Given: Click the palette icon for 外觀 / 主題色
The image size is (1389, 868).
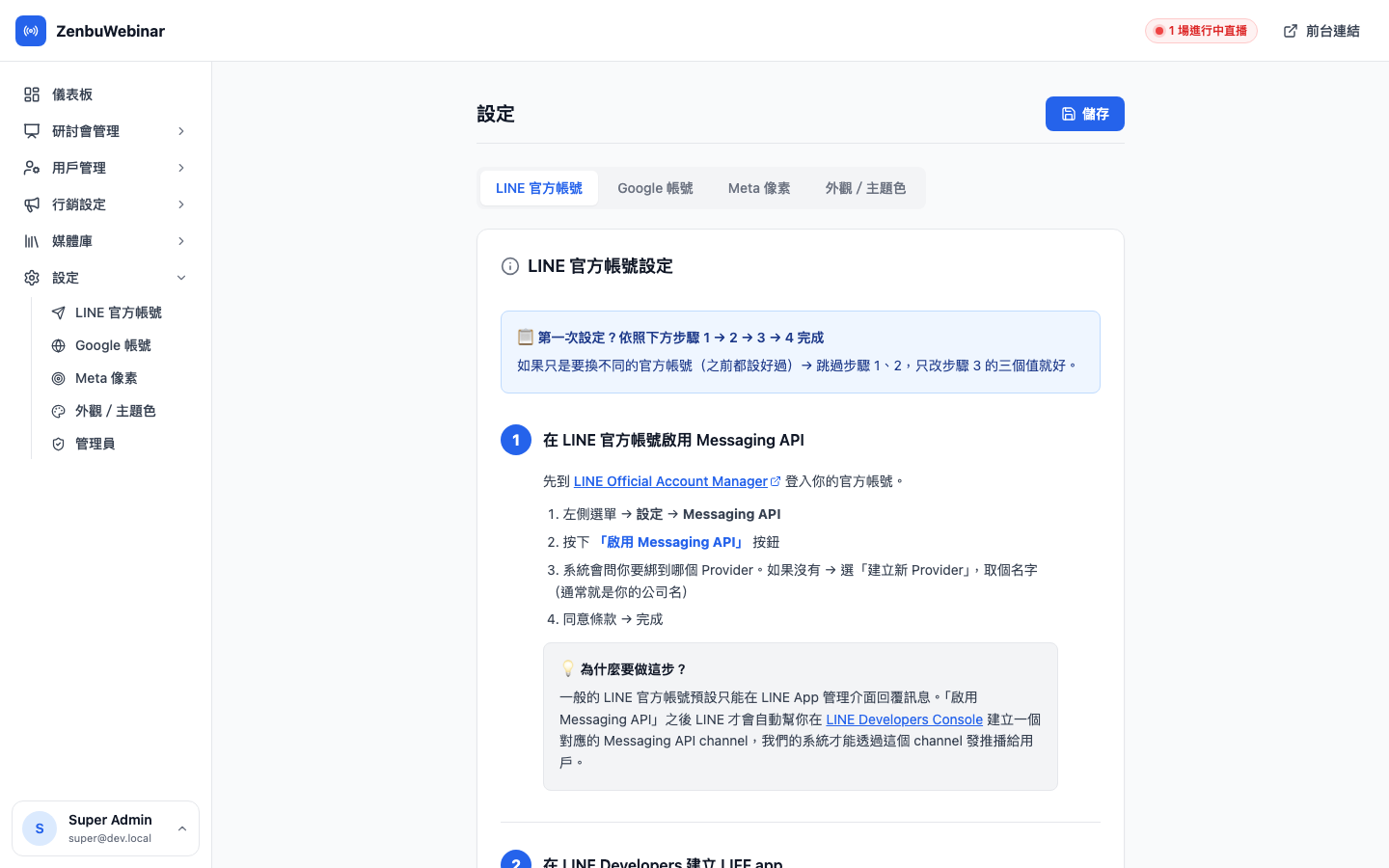Looking at the screenshot, I should point(59,411).
